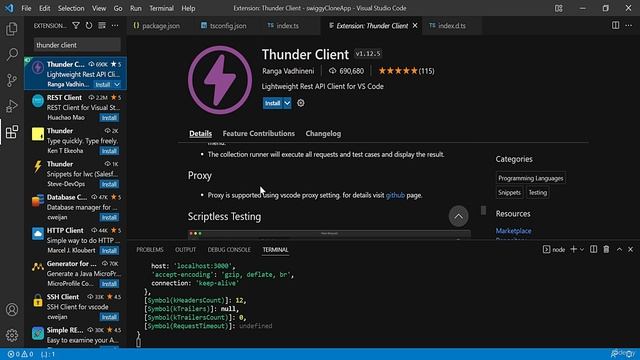This screenshot has width=640, height=360.
Task: Open the Help menu
Action: tap(188, 8)
